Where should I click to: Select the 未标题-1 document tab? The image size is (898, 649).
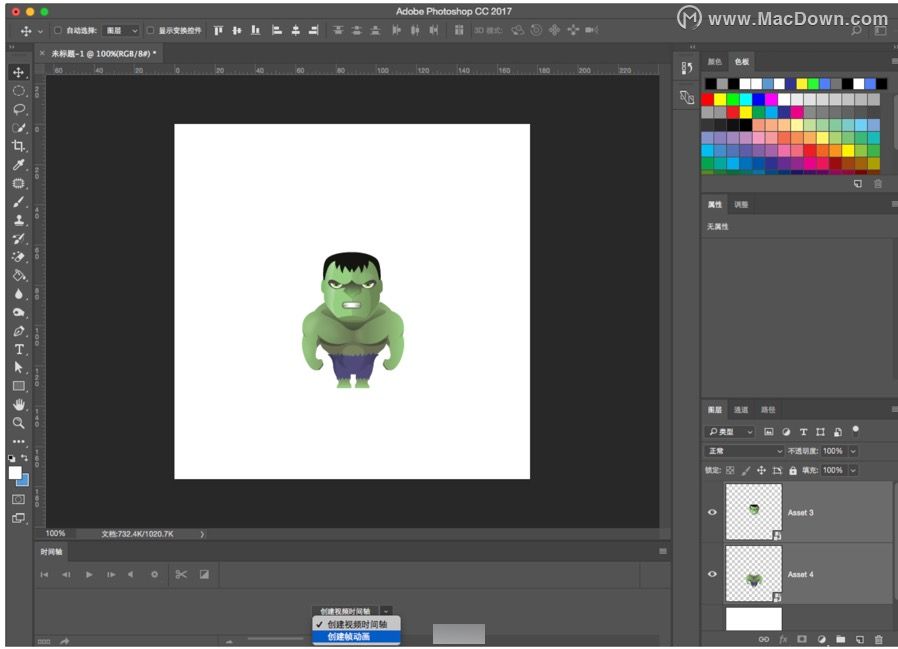[101, 54]
